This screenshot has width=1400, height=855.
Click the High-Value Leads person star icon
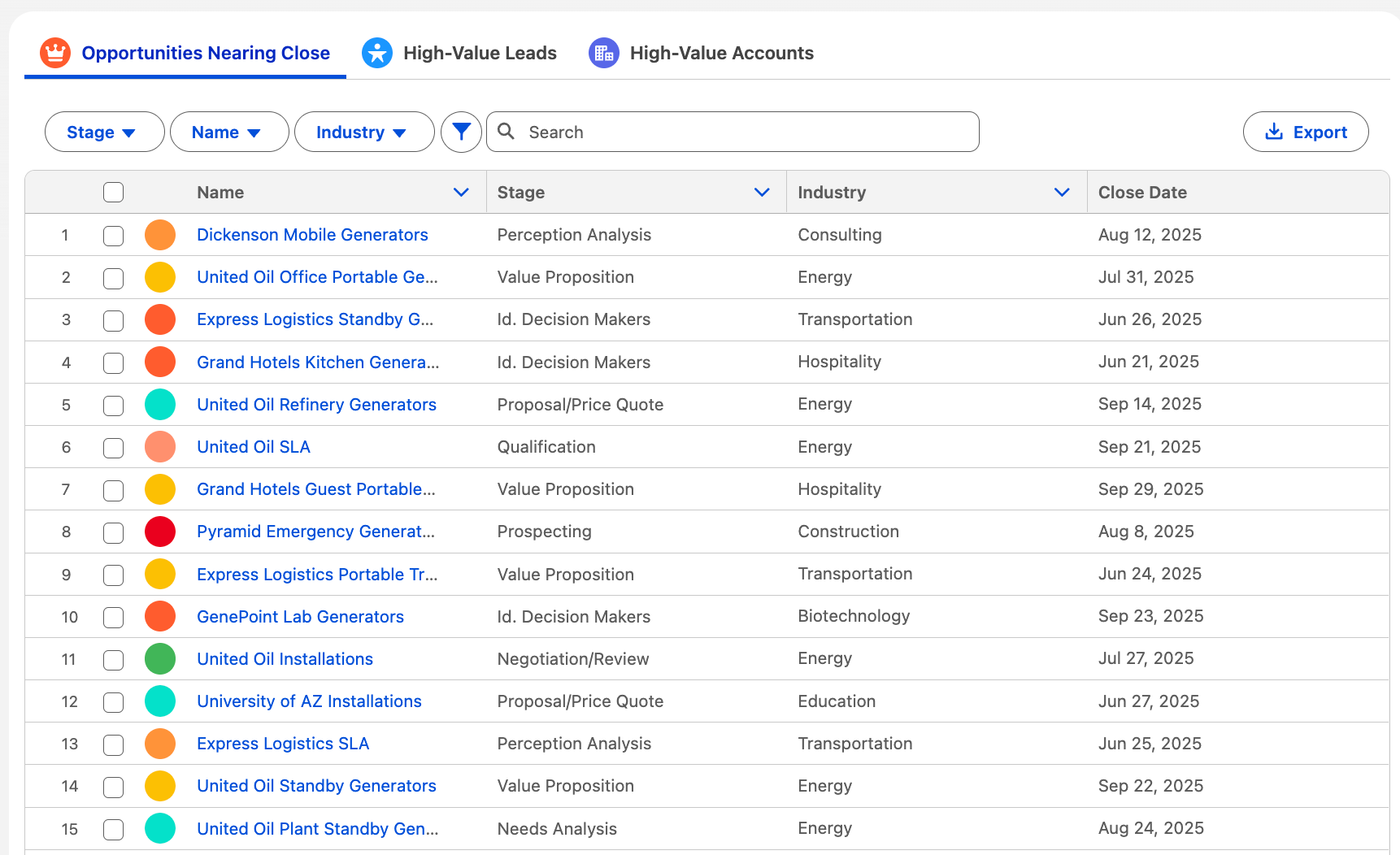click(376, 53)
